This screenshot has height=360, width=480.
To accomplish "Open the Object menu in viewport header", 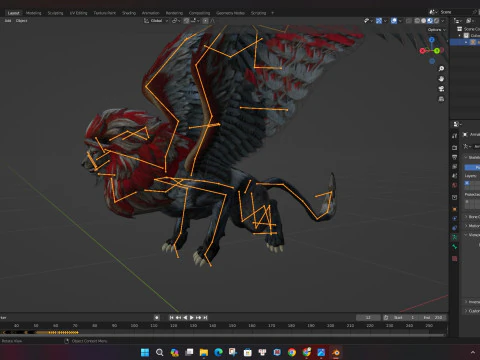I will pos(21,21).
